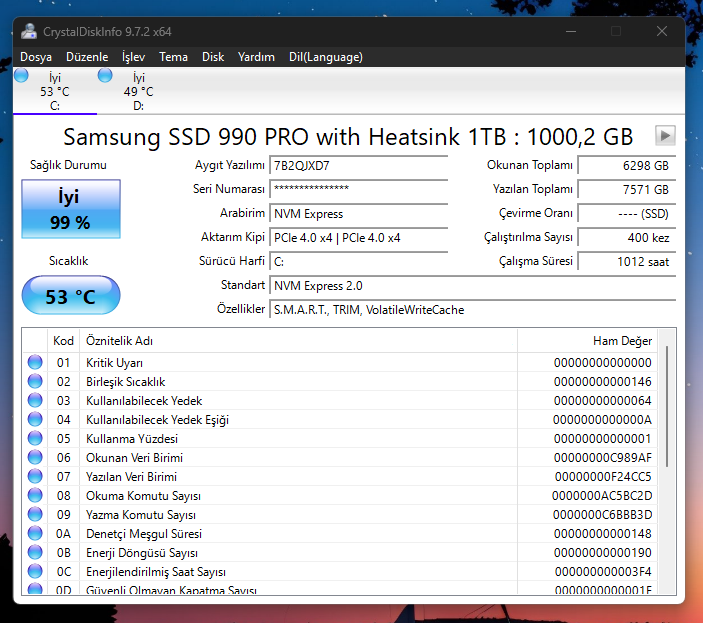Open the Tema menu
The height and width of the screenshot is (623, 703).
coord(174,57)
